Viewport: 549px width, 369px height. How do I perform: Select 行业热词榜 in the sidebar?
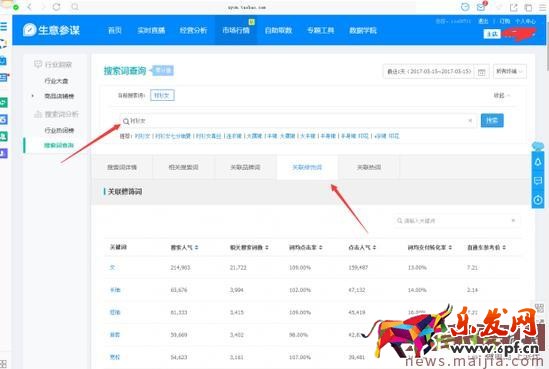[x=59, y=130]
